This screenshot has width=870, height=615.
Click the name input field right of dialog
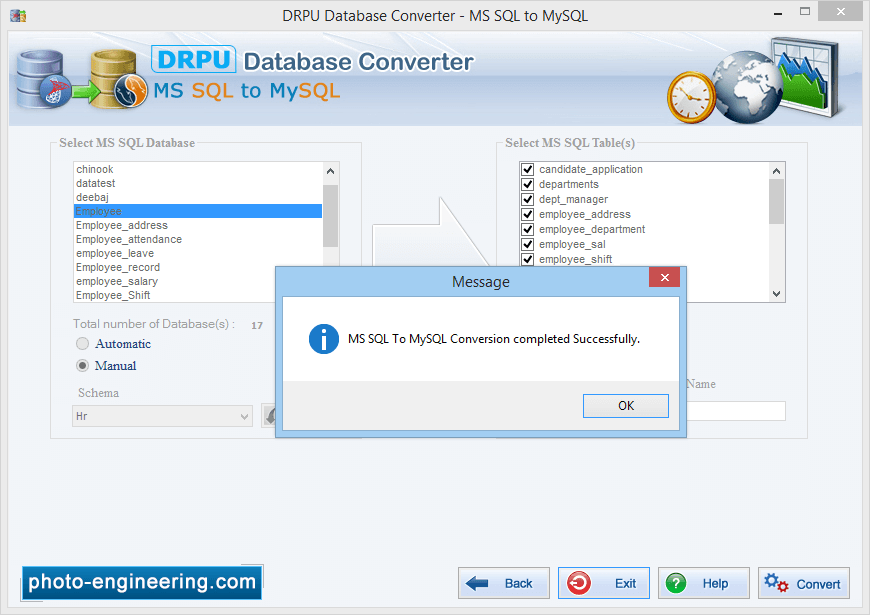tap(736, 411)
